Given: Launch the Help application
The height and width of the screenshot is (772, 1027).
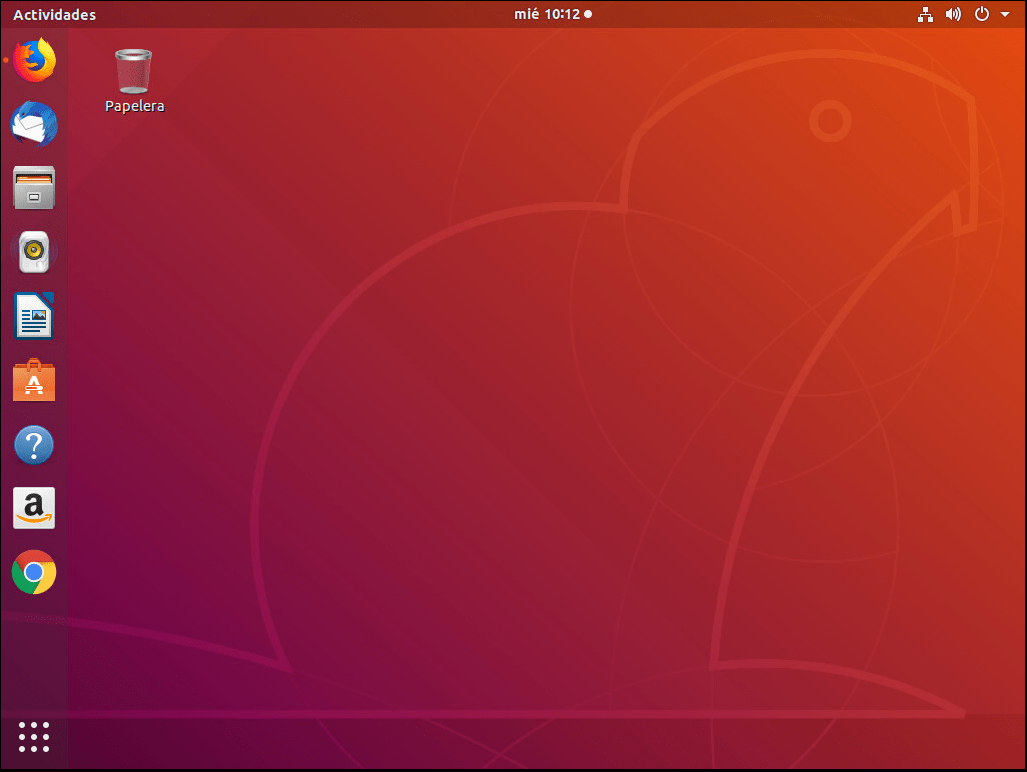Looking at the screenshot, I should (x=33, y=444).
